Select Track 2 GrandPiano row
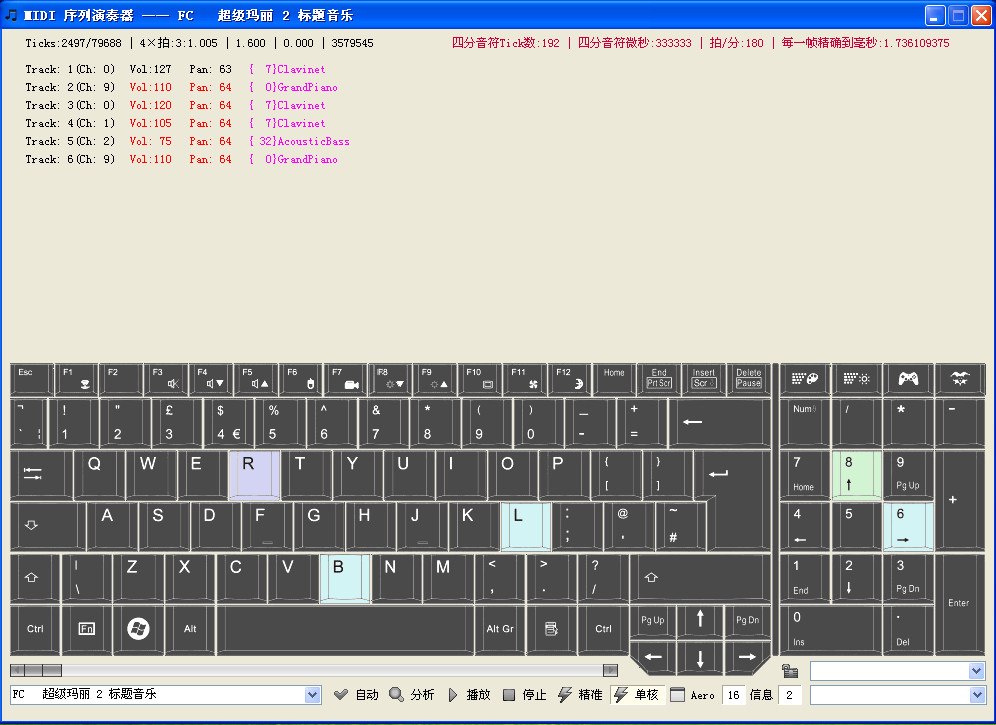996x725 pixels. click(182, 87)
